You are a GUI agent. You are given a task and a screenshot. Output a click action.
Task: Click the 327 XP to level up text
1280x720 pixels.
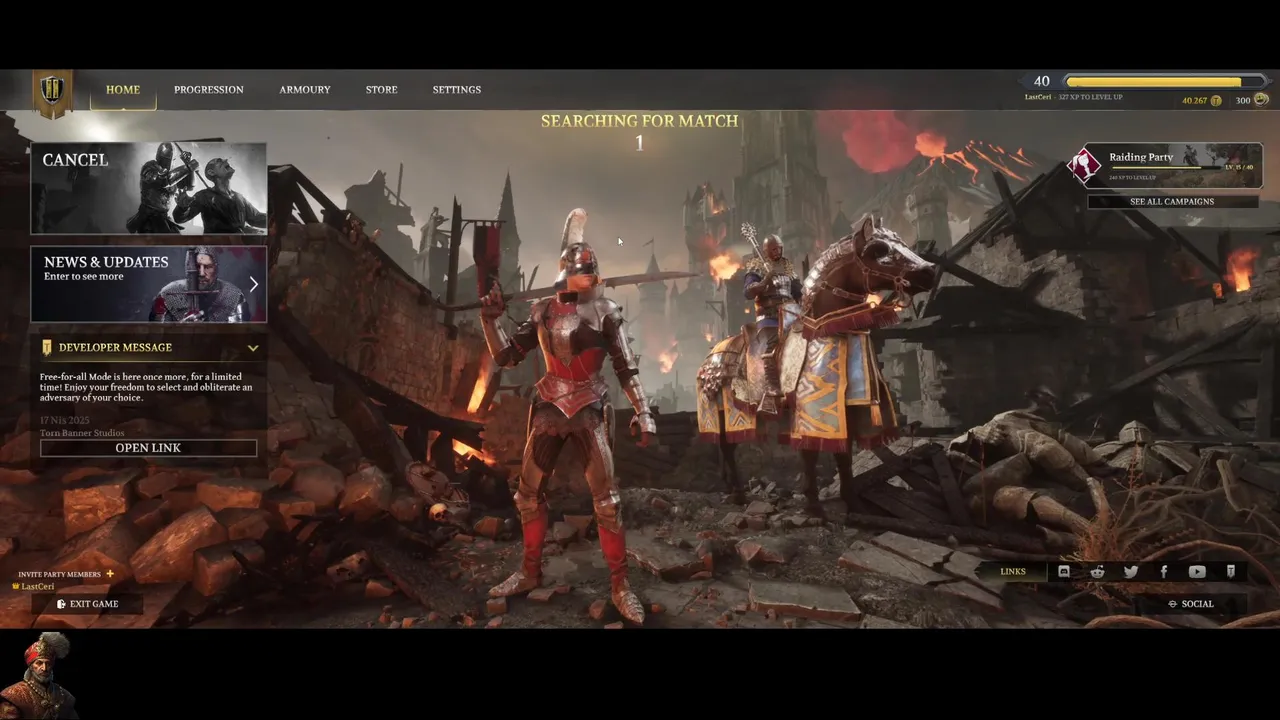(1090, 97)
